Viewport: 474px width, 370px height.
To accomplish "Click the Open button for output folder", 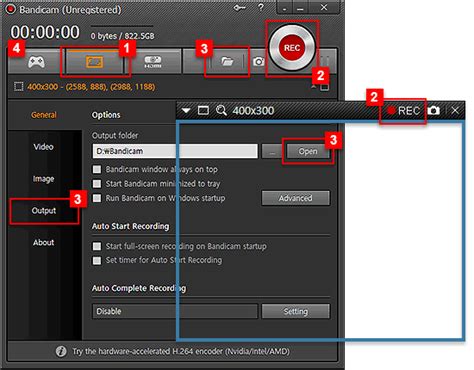I will 308,151.
